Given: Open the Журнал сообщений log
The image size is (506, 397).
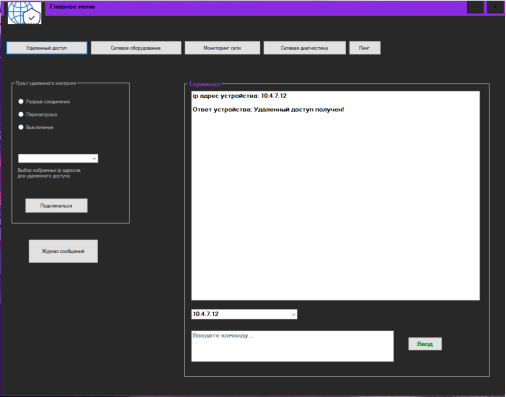Looking at the screenshot, I should point(63,251).
